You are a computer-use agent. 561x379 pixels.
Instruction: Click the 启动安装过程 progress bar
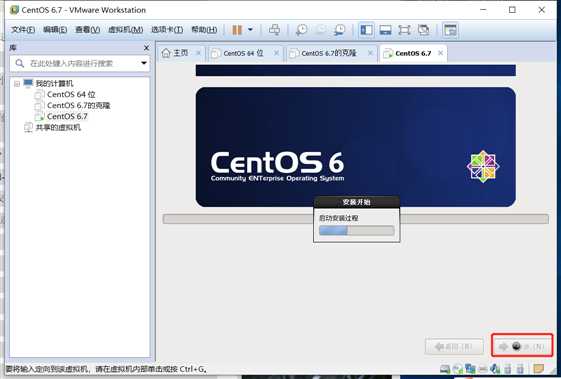pos(357,231)
